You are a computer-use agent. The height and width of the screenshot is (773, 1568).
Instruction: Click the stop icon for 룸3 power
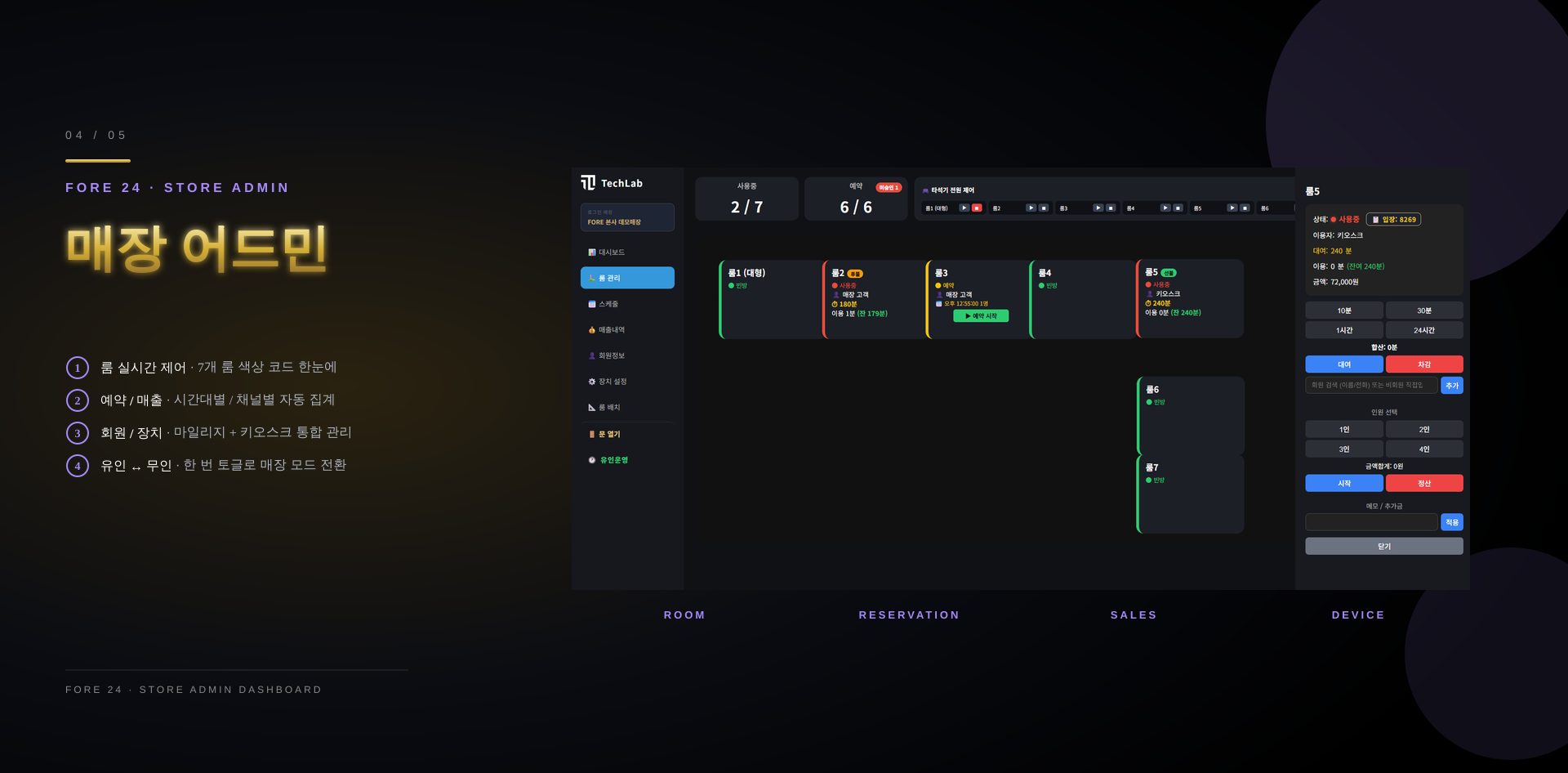(1111, 208)
